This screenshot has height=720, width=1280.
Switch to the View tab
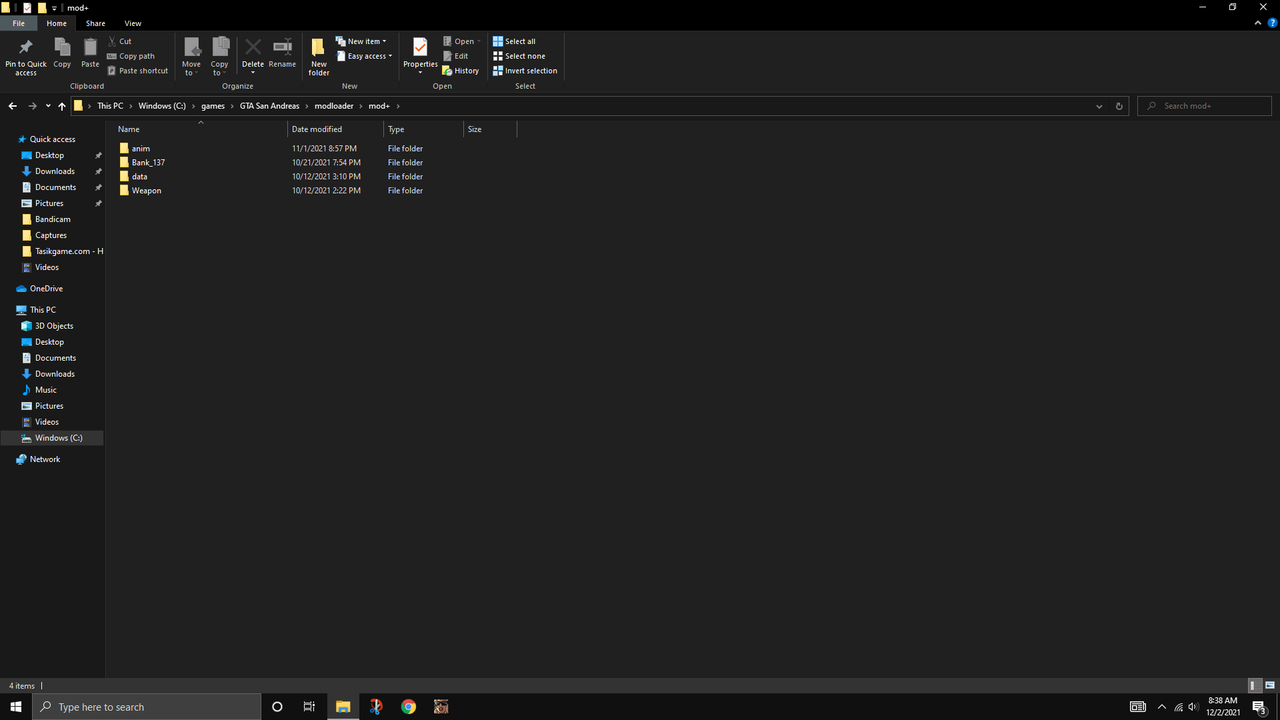(x=133, y=23)
